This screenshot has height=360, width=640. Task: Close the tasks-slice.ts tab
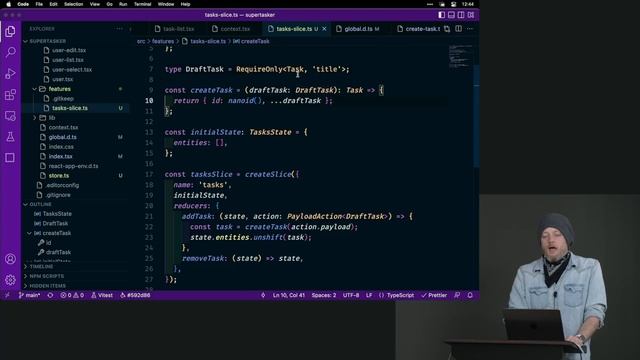324,29
